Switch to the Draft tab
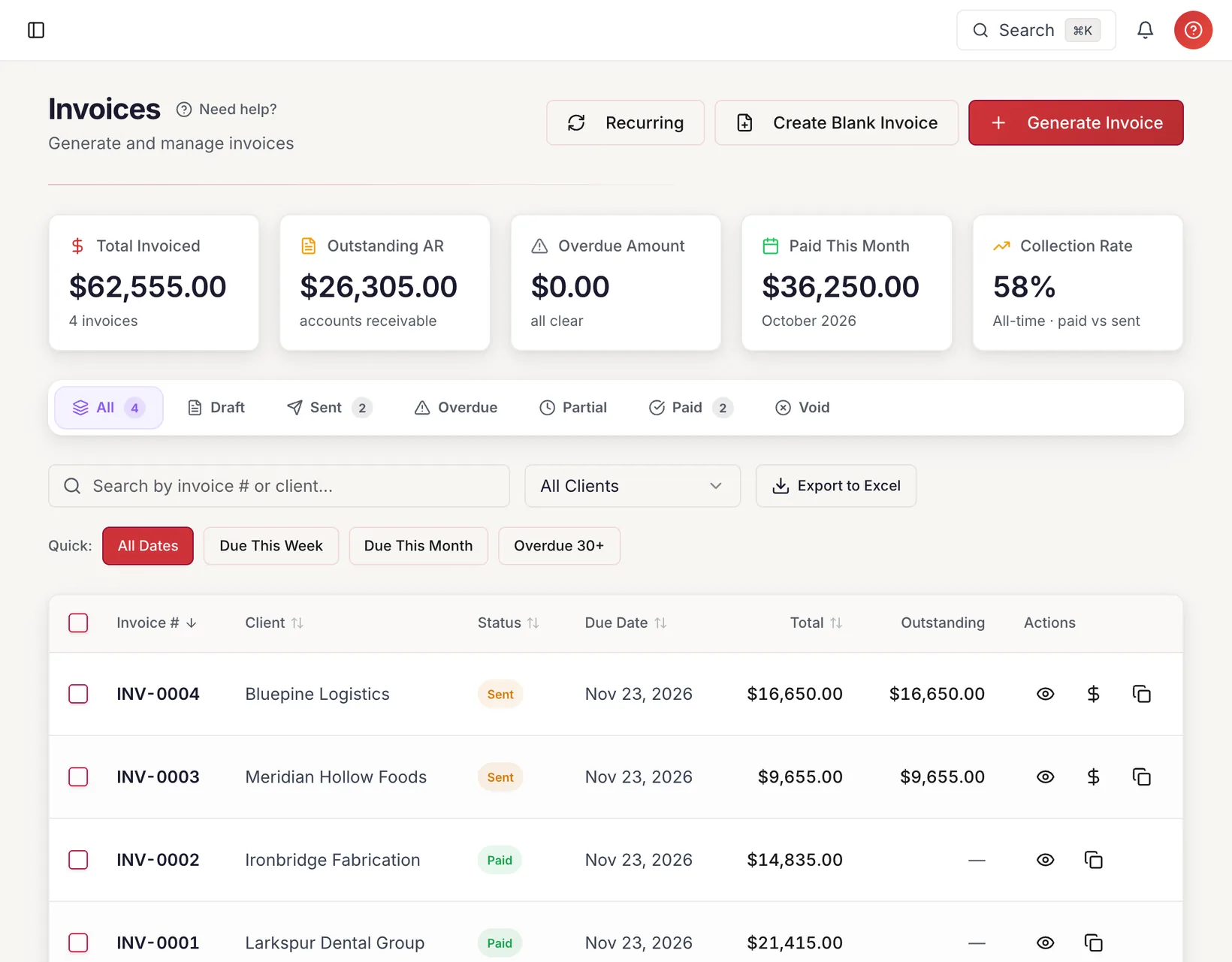The width and height of the screenshot is (1232, 962). [x=216, y=408]
